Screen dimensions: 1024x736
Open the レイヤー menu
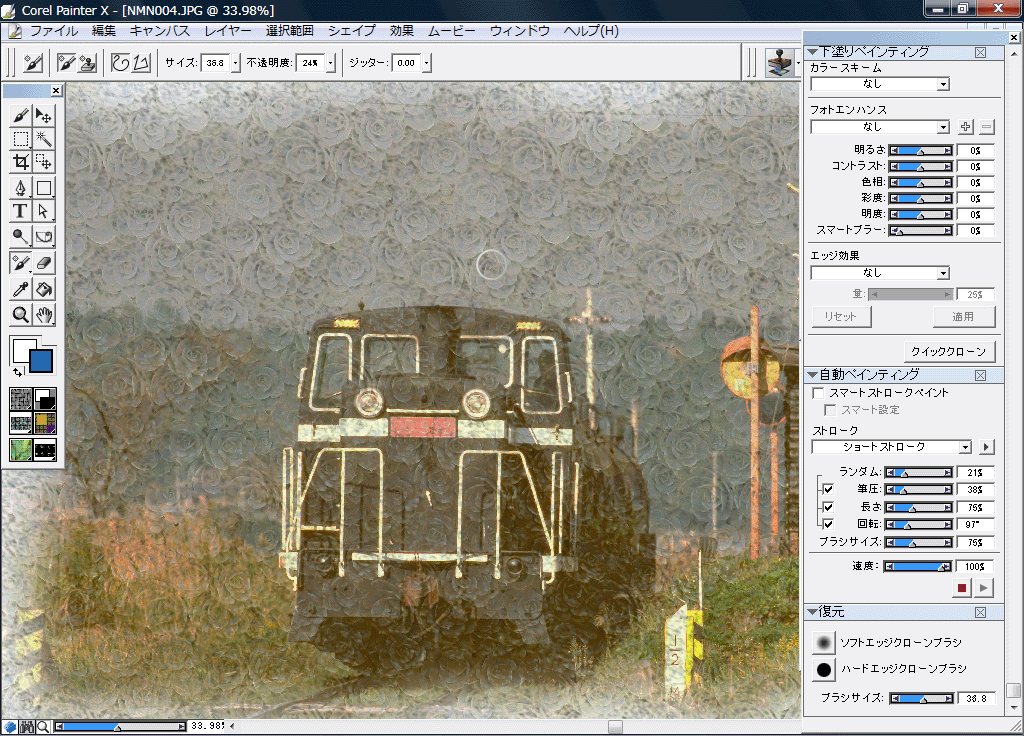tap(227, 31)
